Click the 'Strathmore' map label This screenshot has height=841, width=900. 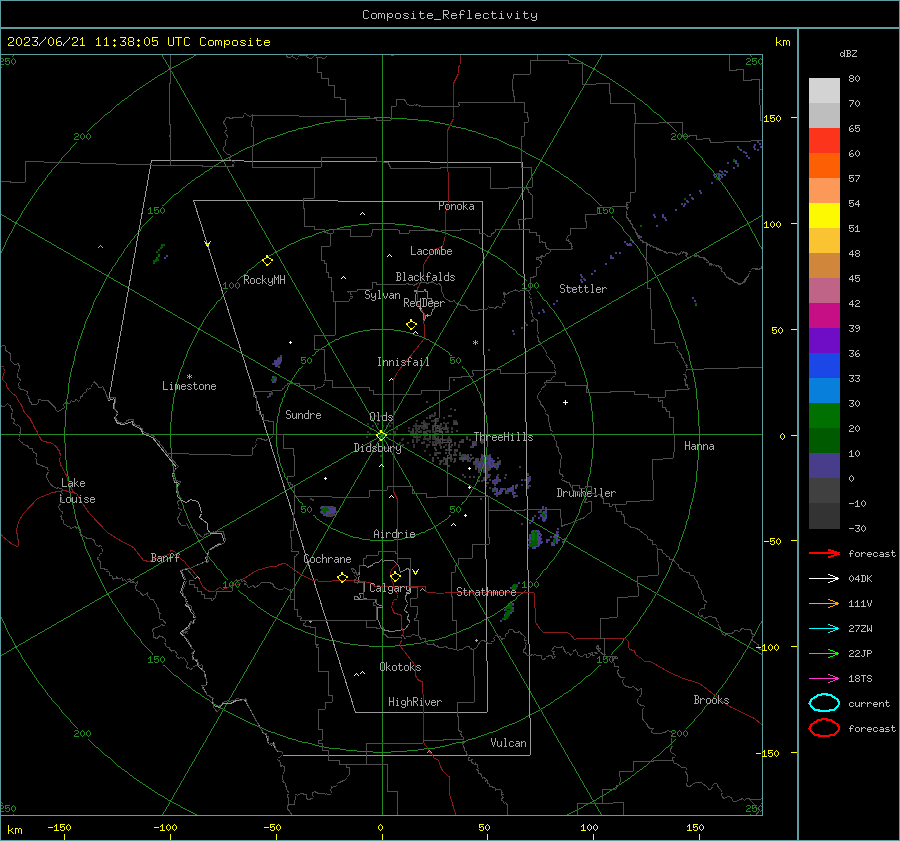(x=486, y=592)
